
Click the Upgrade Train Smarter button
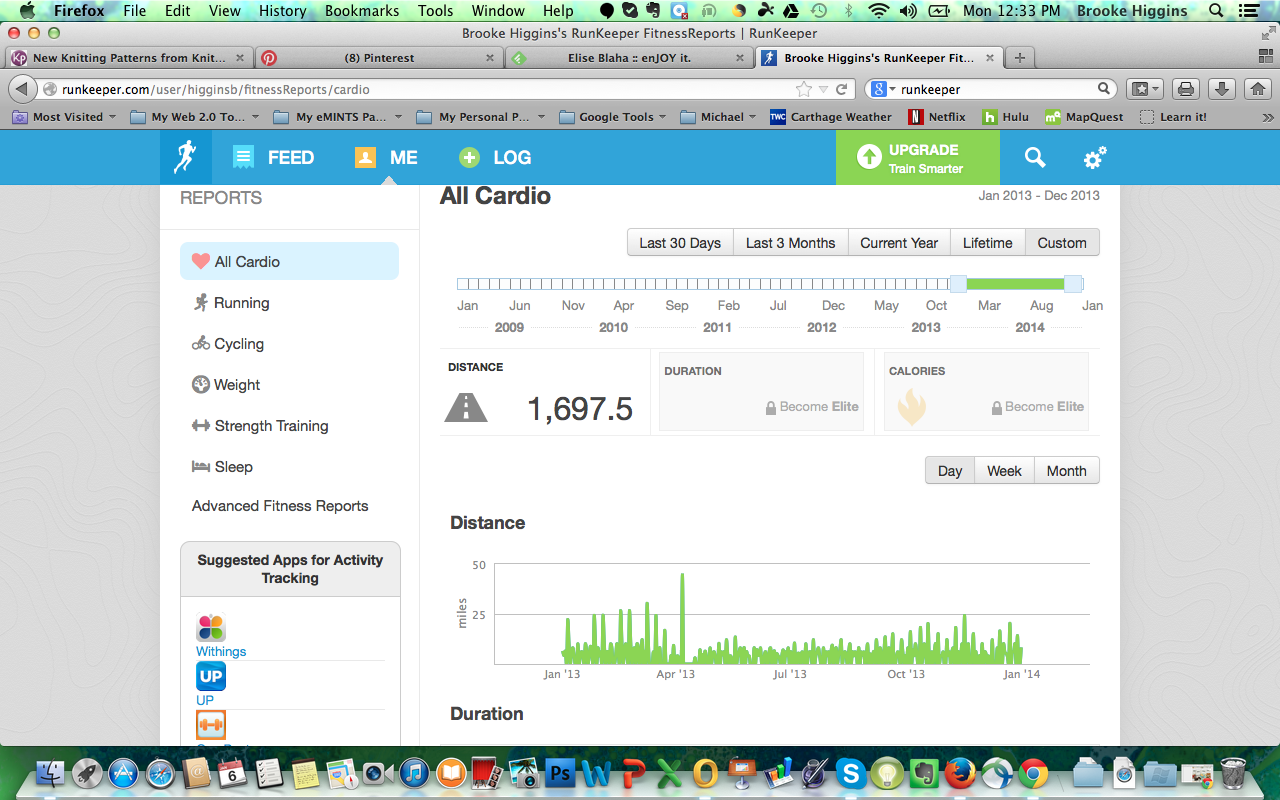[x=917, y=158]
